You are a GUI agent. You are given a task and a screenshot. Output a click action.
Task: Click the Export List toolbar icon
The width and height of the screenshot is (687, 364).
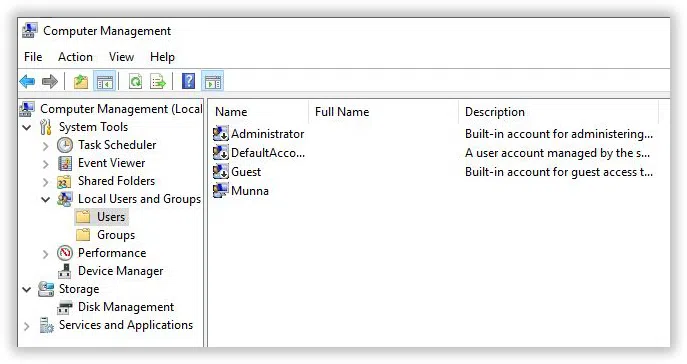(x=158, y=81)
